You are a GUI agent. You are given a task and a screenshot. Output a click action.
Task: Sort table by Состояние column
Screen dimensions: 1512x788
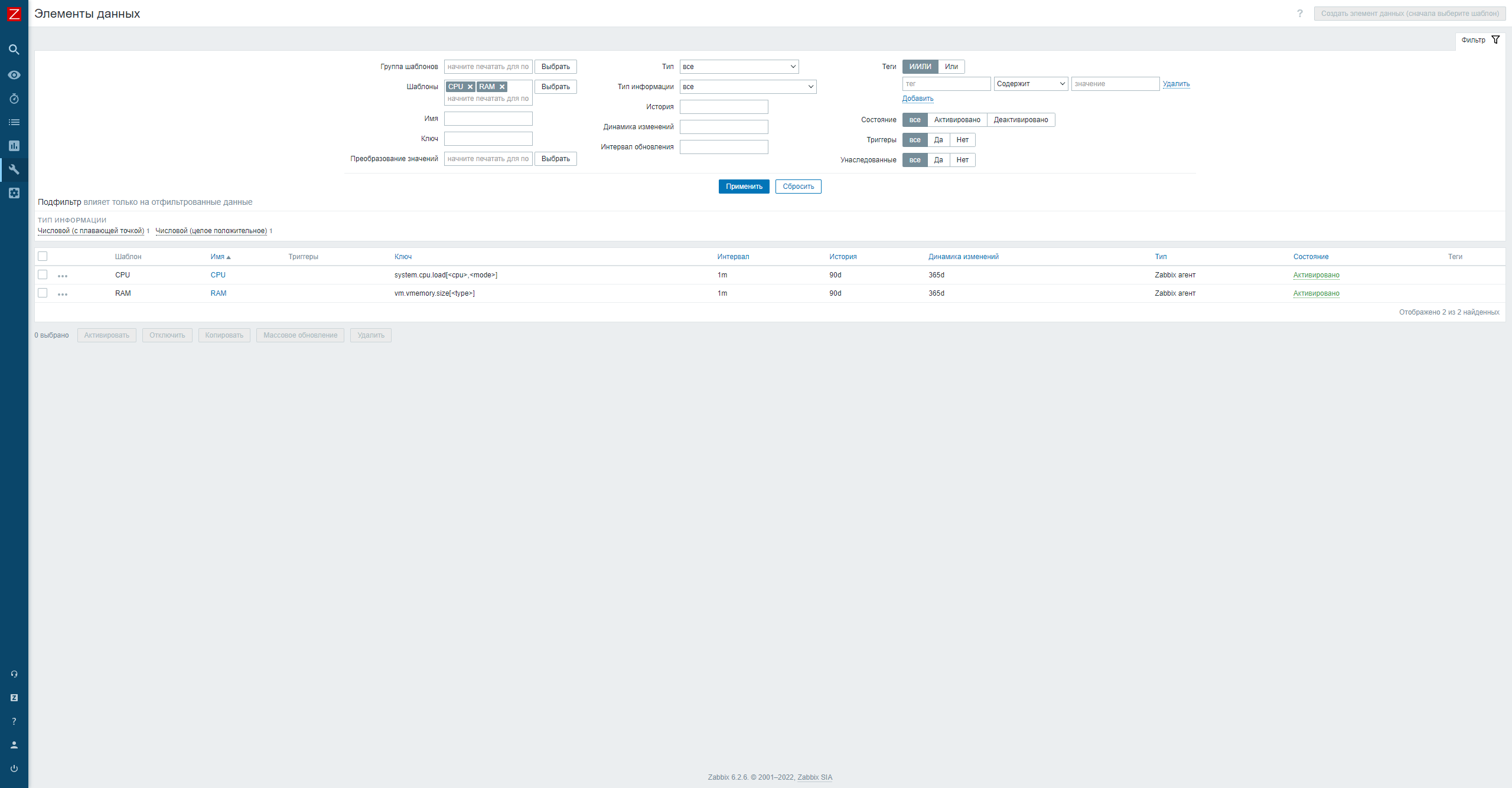pyautogui.click(x=1311, y=257)
